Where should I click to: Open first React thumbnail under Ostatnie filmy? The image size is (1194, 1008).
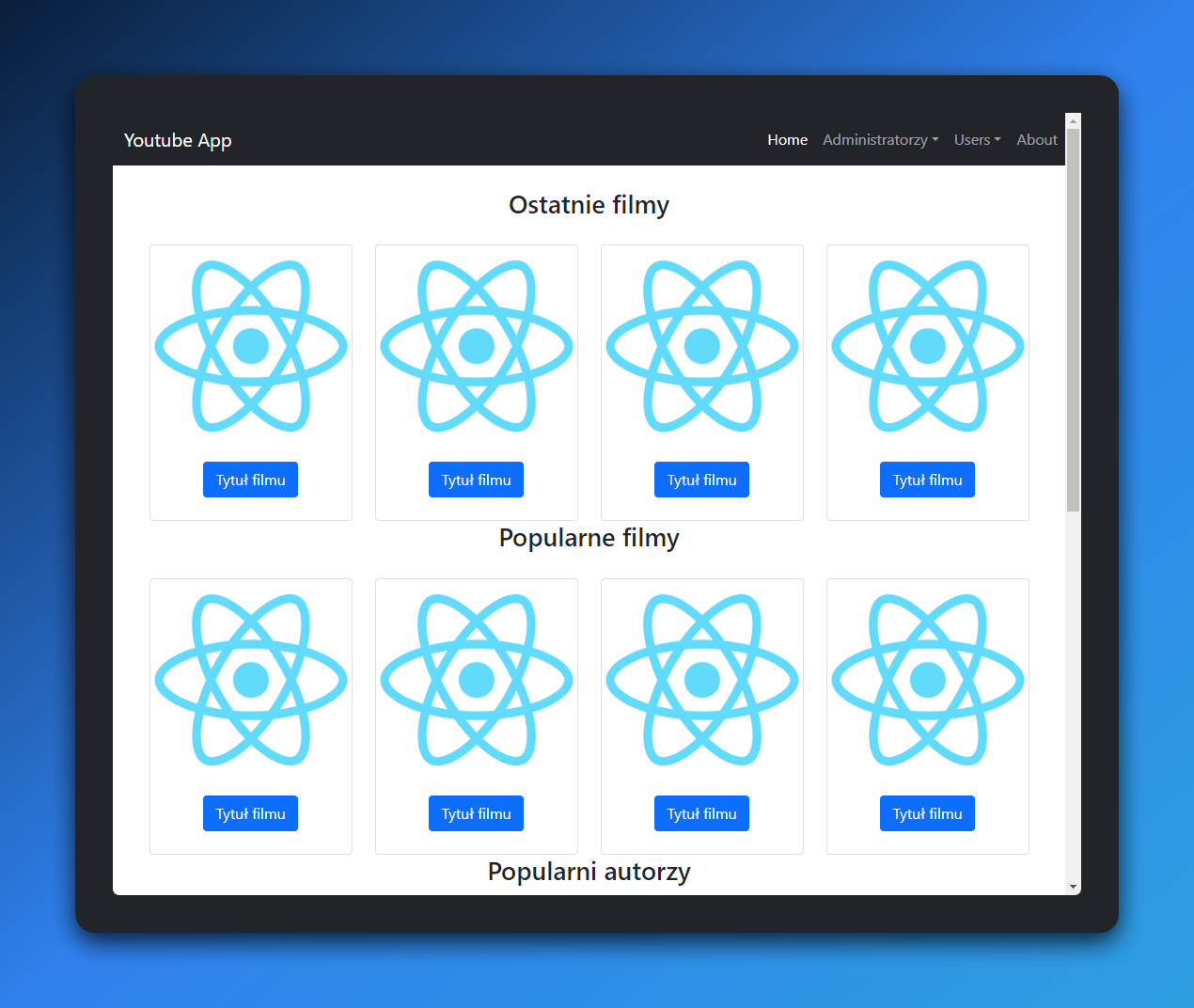tap(251, 346)
